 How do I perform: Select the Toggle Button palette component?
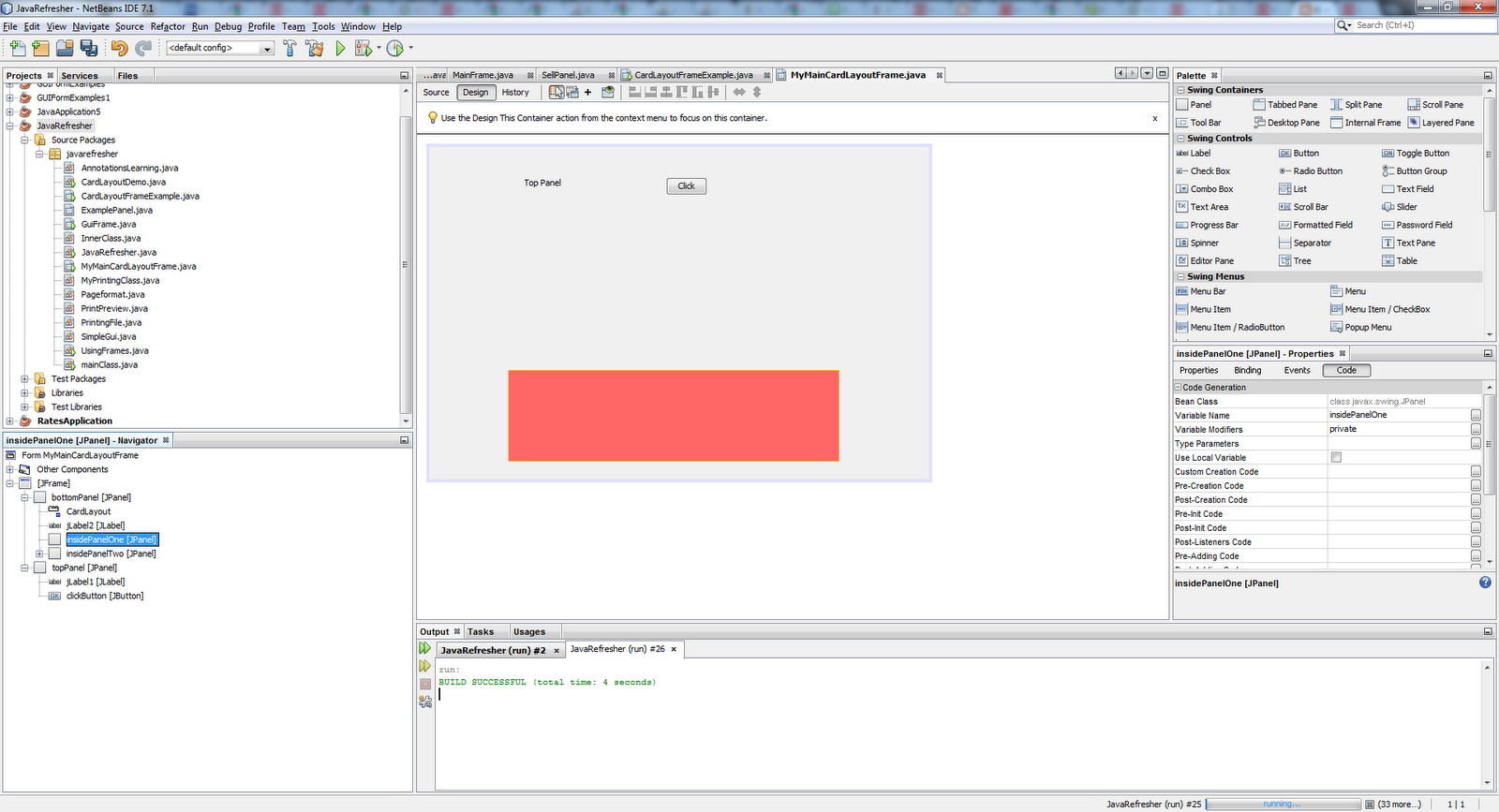[x=1416, y=154]
